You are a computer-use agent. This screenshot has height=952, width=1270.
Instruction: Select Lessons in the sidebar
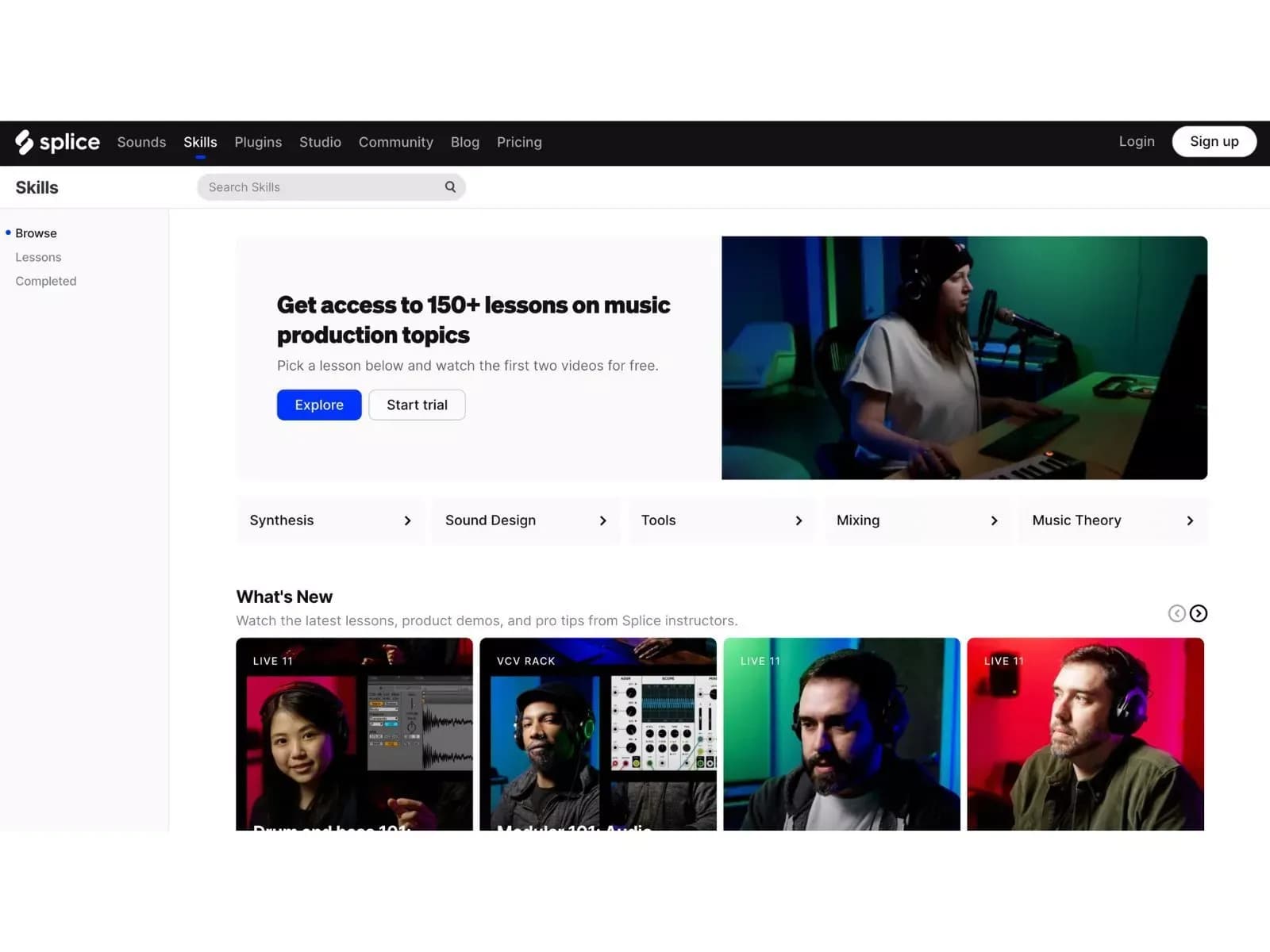point(38,257)
